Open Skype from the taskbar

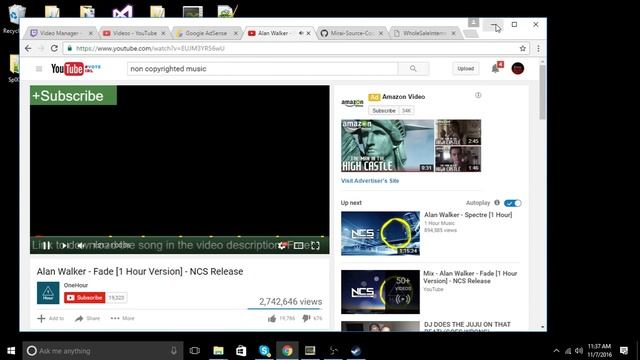(x=264, y=351)
